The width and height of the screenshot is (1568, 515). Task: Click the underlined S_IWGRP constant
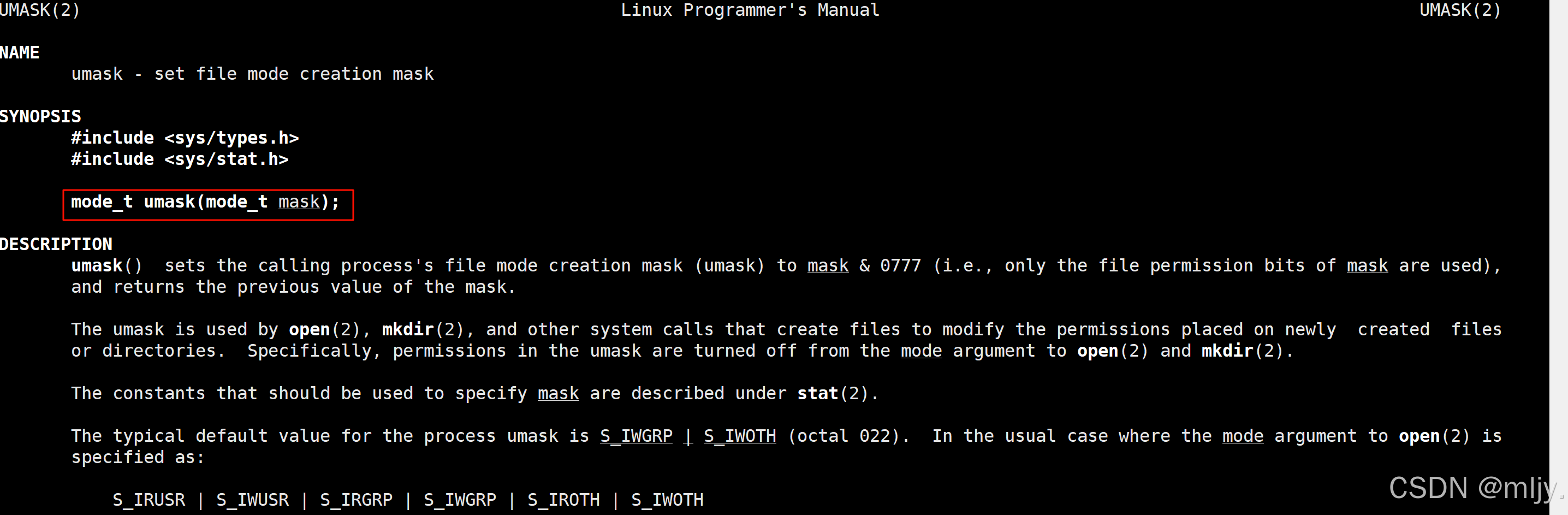[636, 436]
